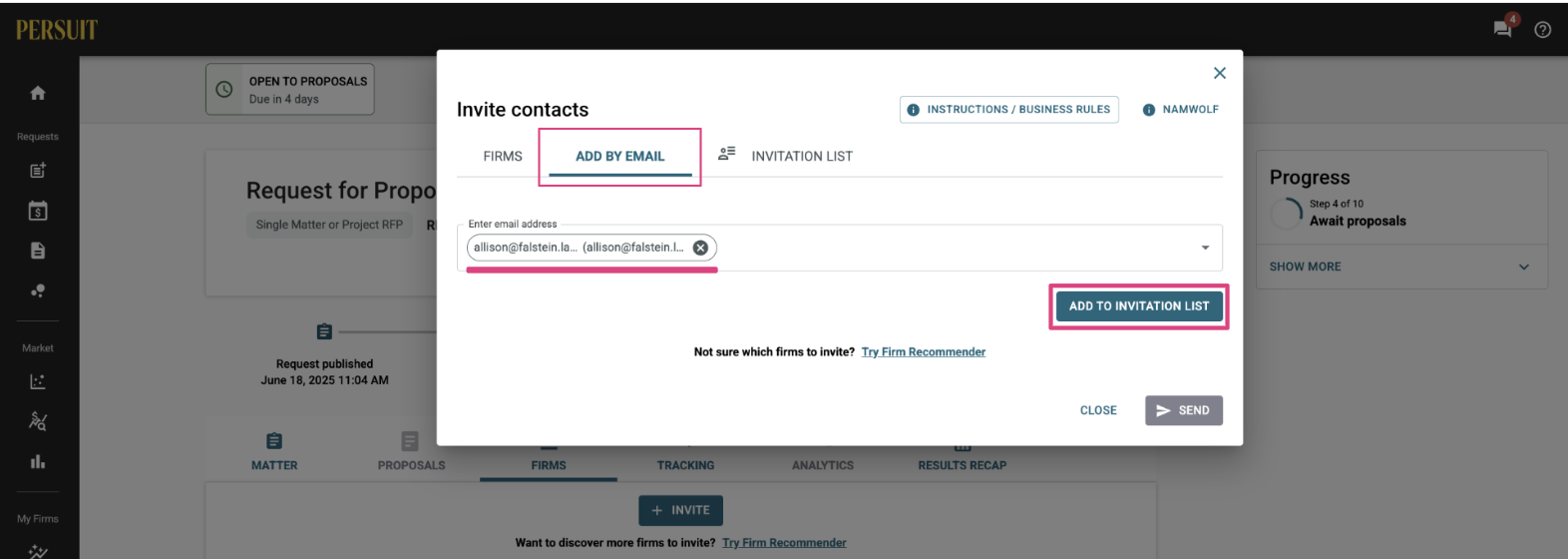This screenshot has height=559, width=1568.
Task: Open the My Firms sparkle chart icon
Action: [38, 551]
